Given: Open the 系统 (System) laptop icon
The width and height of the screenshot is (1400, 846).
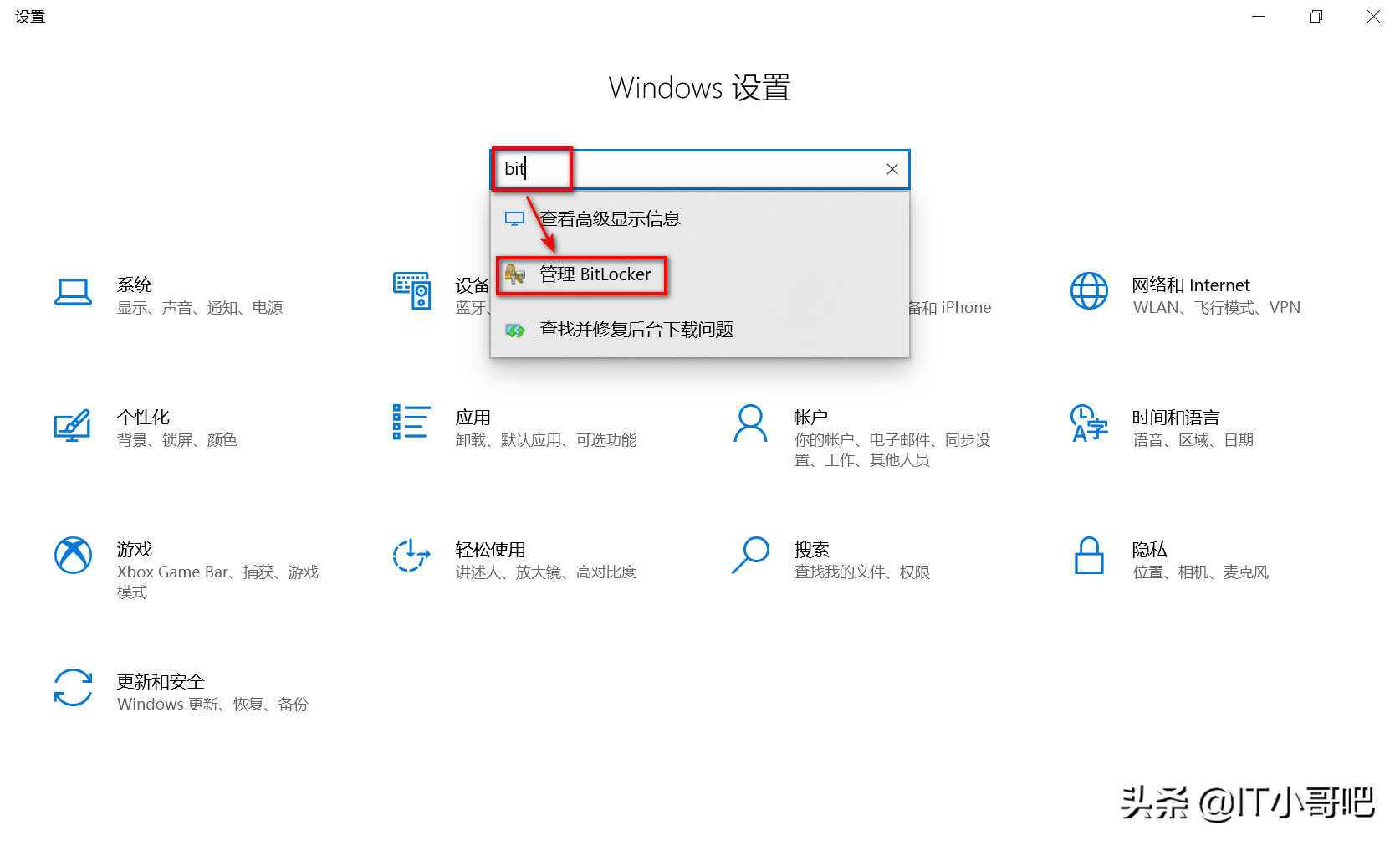Looking at the screenshot, I should 73,292.
